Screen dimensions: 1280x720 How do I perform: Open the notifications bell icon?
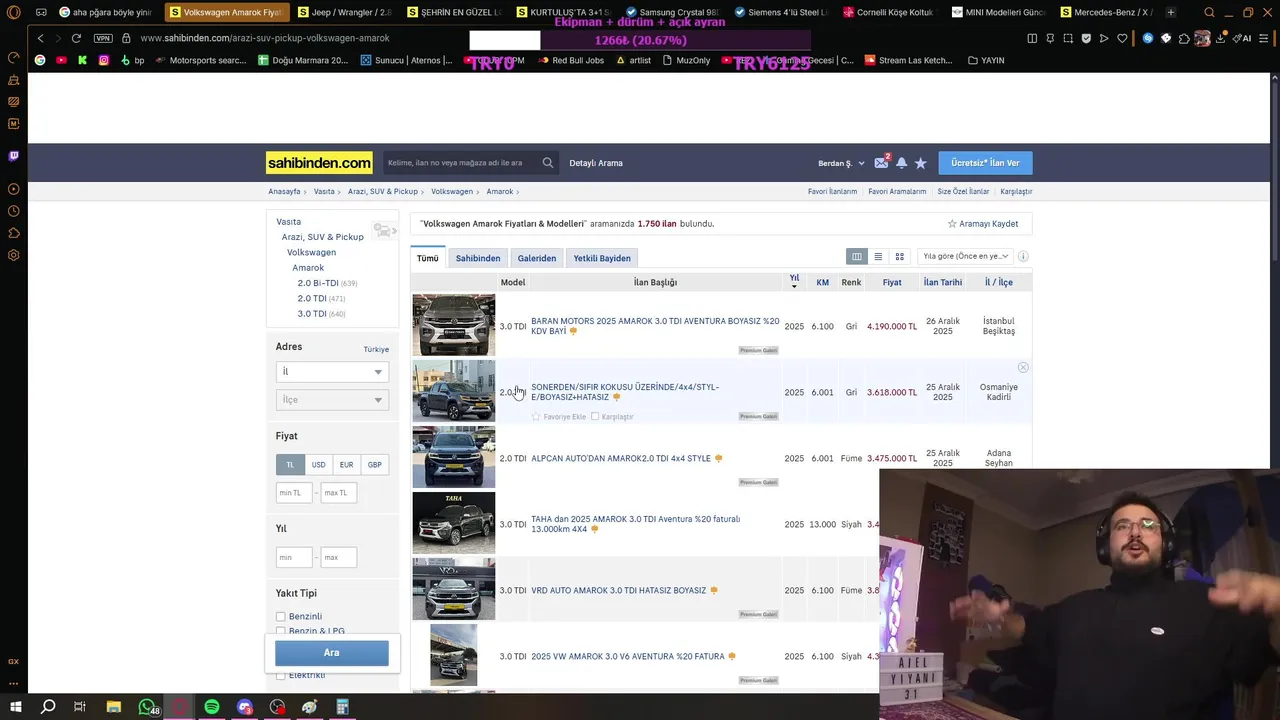pos(901,163)
